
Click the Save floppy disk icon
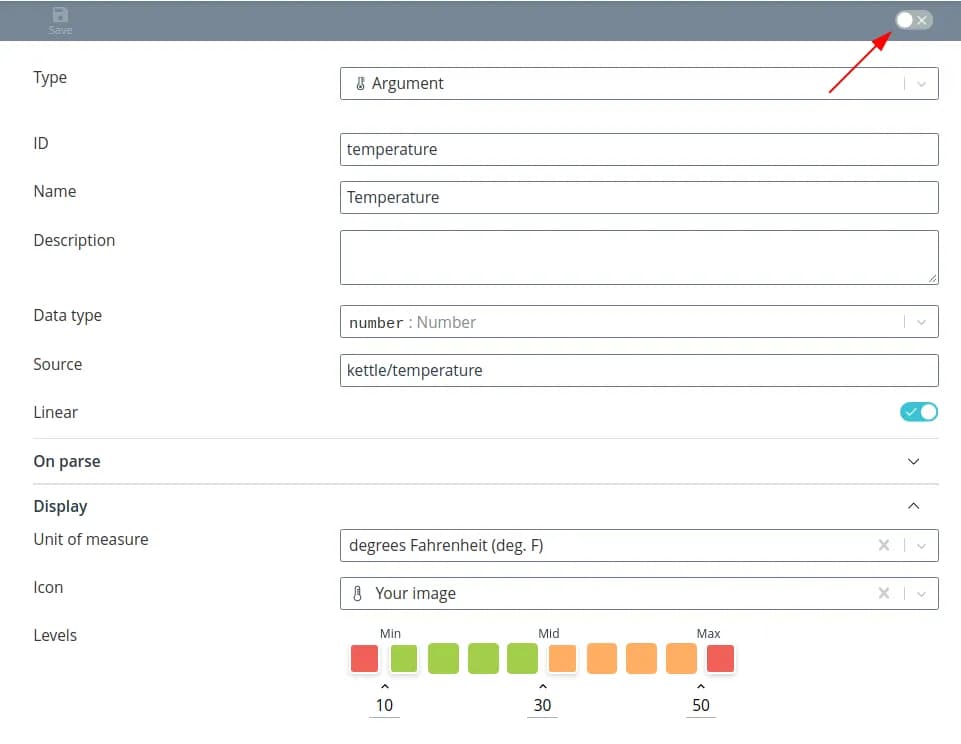(60, 15)
